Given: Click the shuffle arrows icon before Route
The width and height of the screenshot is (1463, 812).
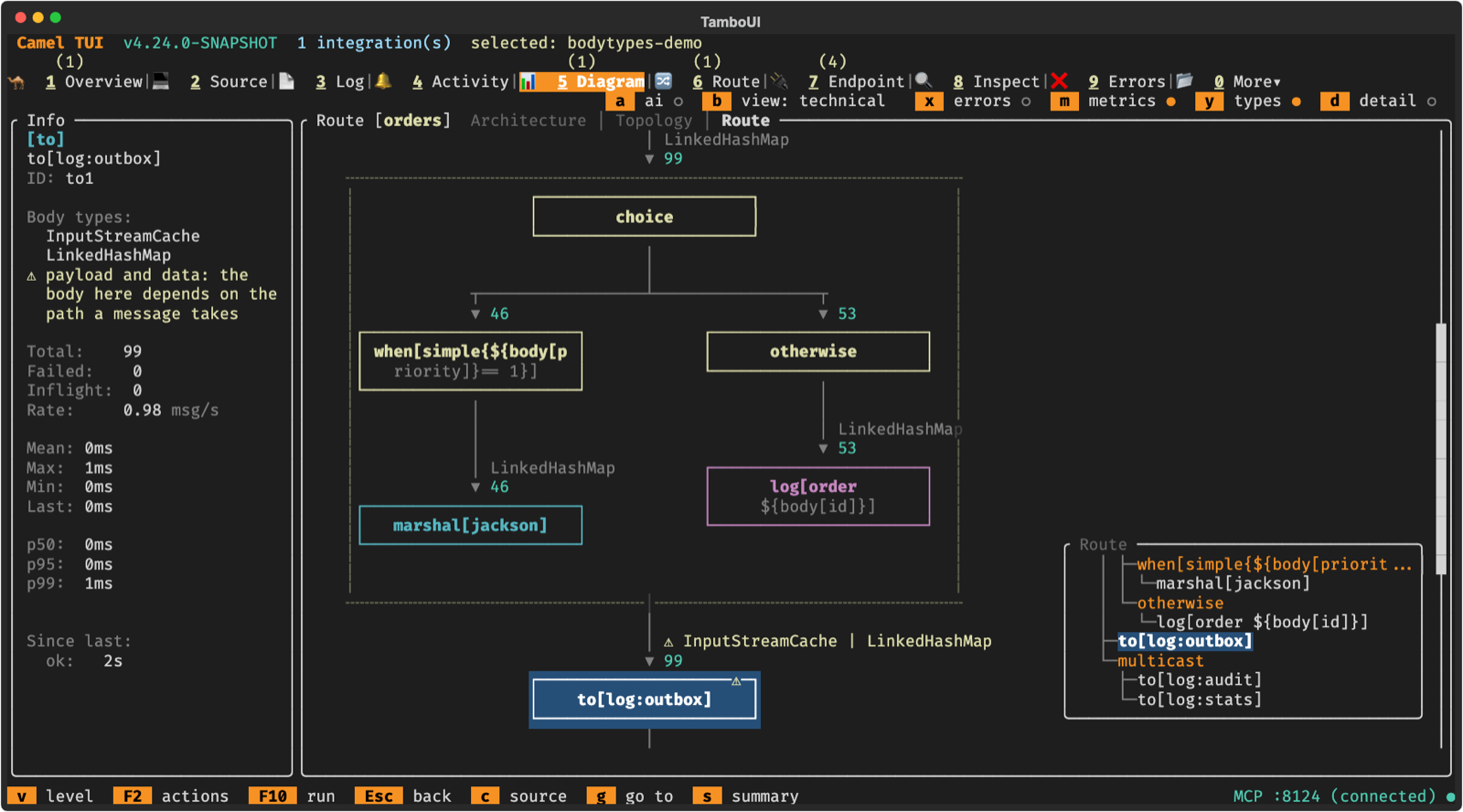Looking at the screenshot, I should coord(664,81).
